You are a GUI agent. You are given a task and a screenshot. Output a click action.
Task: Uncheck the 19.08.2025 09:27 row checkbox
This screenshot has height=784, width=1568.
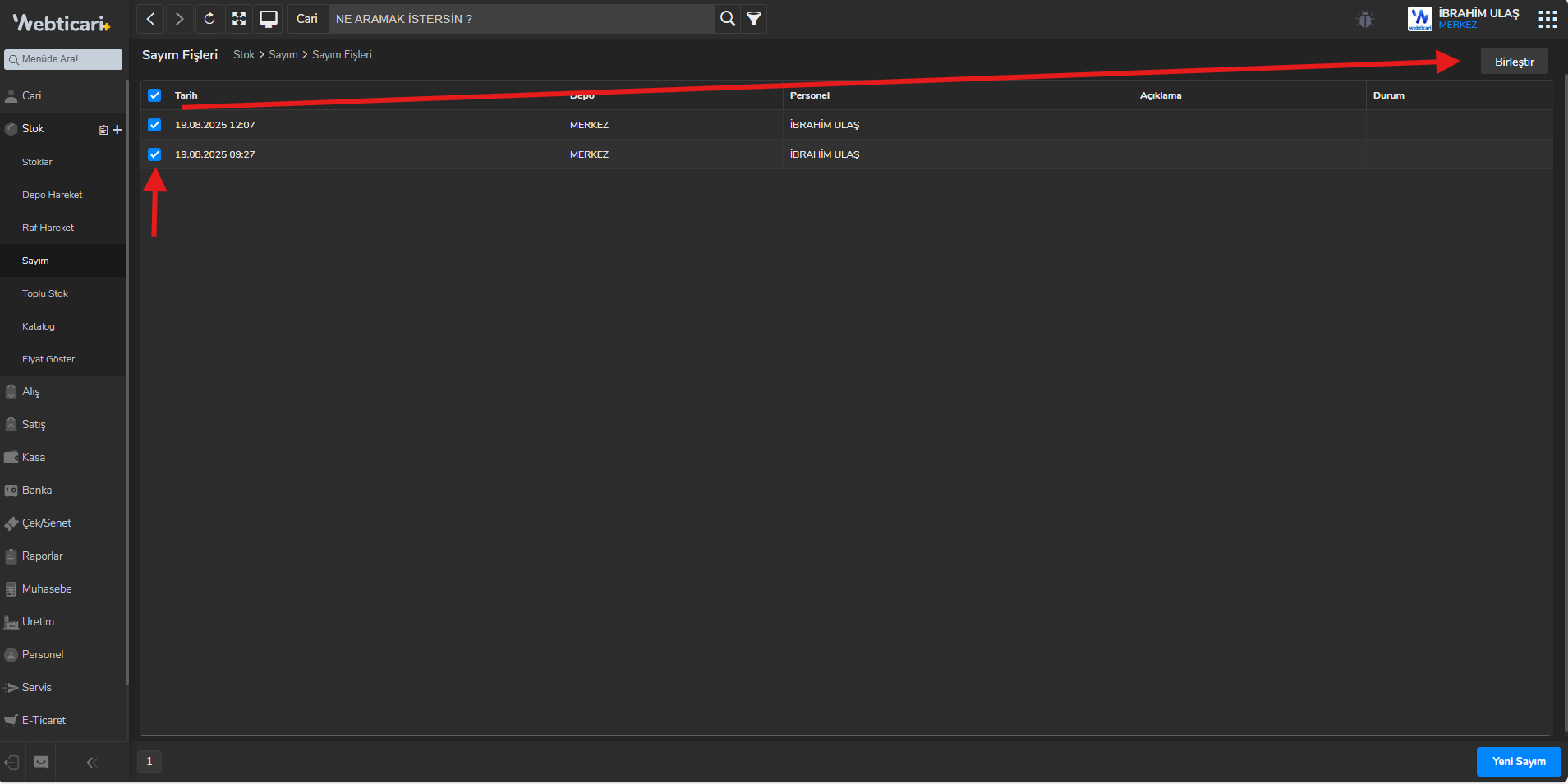pyautogui.click(x=154, y=154)
